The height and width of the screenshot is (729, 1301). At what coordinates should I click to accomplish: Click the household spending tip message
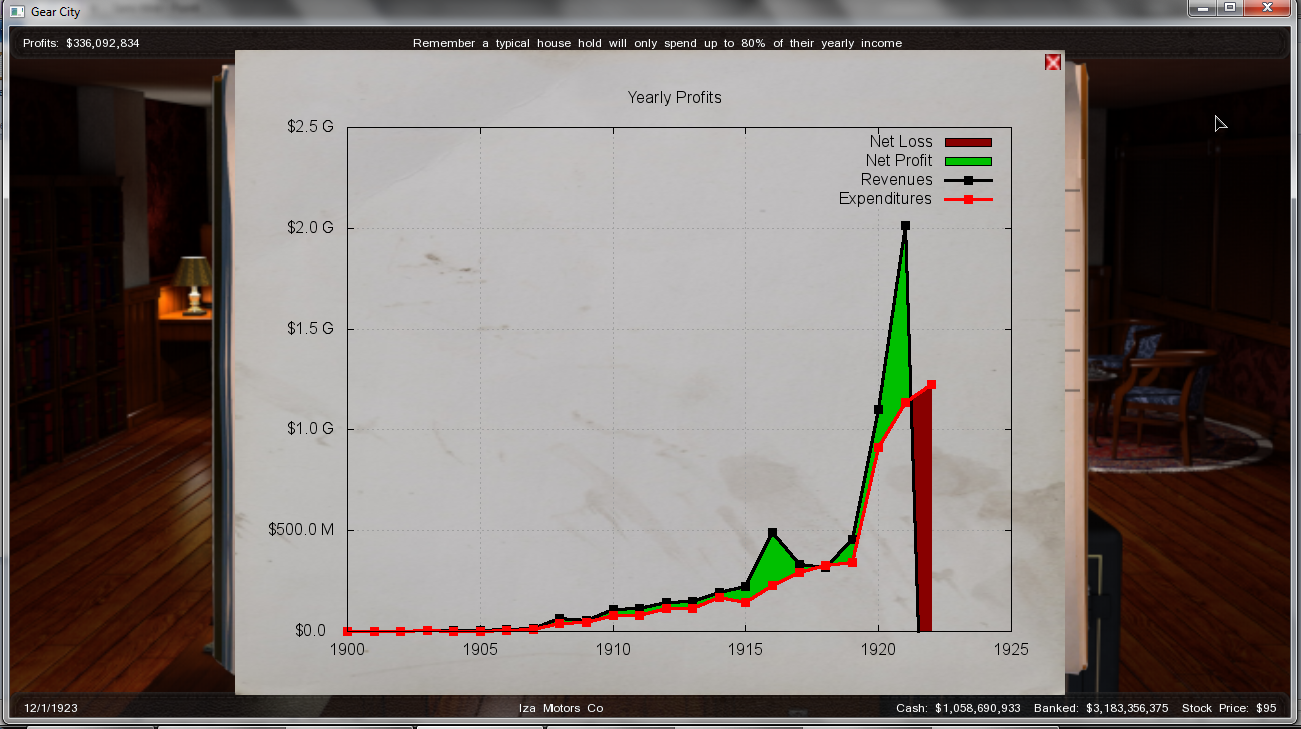pyautogui.click(x=657, y=43)
